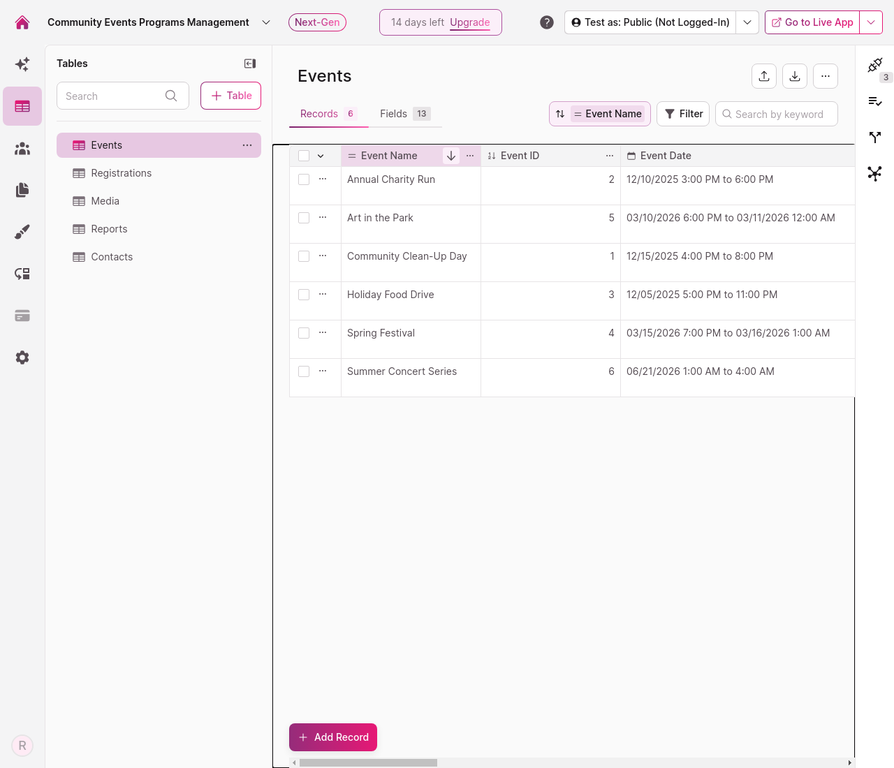Select the Tables icon in left sidebar
The image size is (894, 768).
coord(22,106)
